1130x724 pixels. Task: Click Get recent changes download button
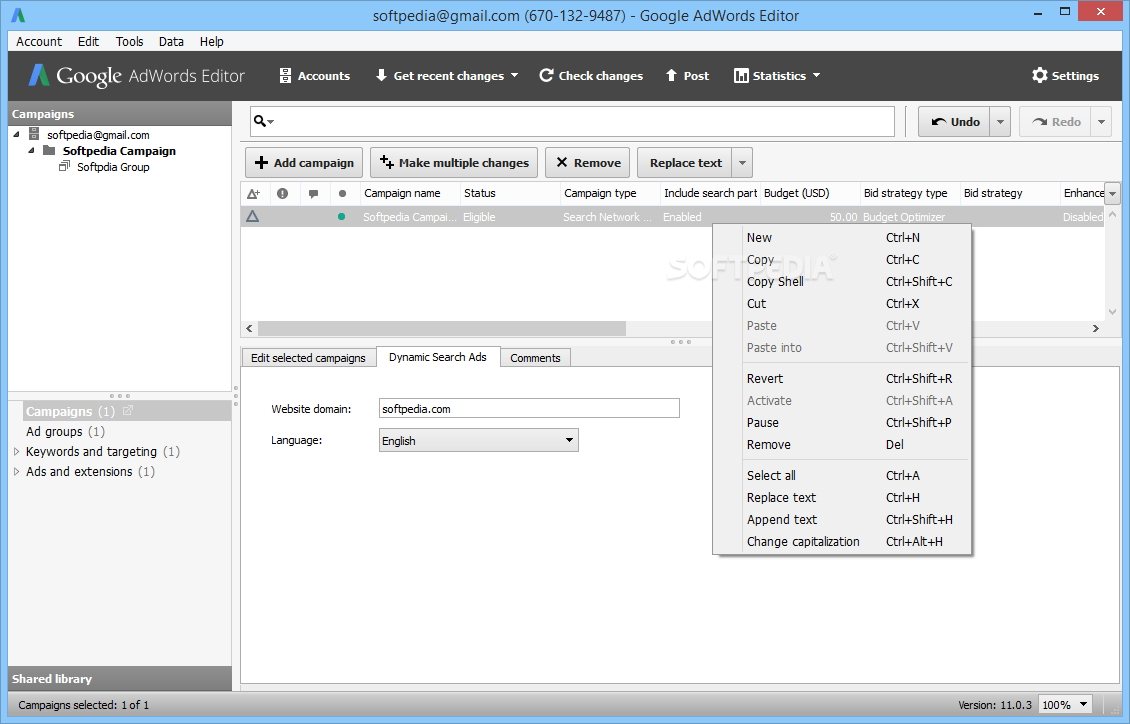coord(440,76)
